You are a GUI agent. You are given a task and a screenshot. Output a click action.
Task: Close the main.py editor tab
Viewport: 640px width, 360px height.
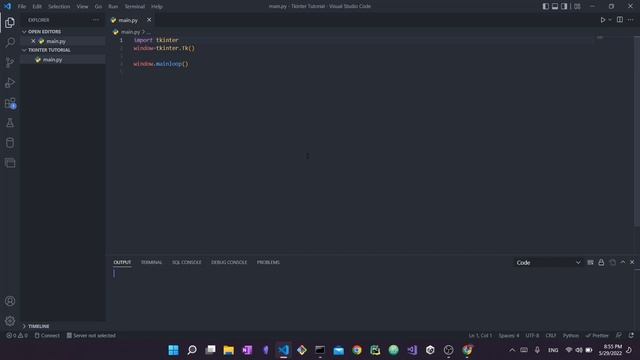point(149,20)
